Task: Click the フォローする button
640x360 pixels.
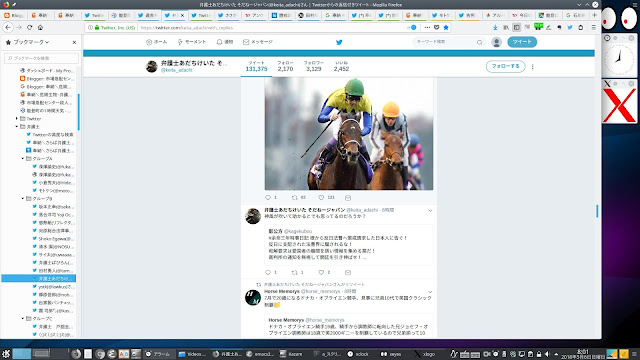Action: coord(505,66)
